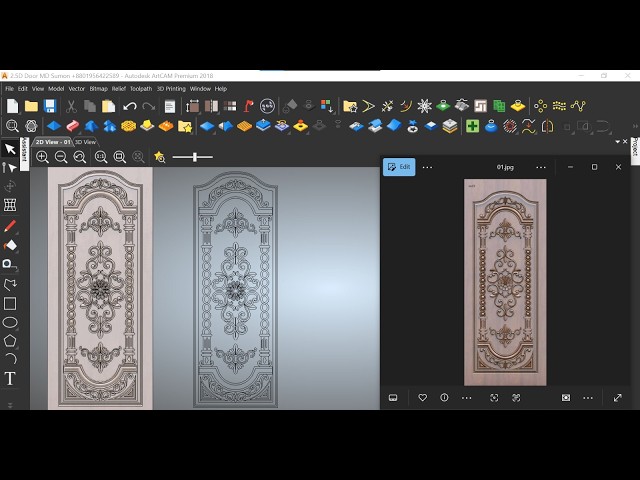The height and width of the screenshot is (480, 640).
Task: Open relief clipart folder with yellow star
Action: tap(185, 126)
